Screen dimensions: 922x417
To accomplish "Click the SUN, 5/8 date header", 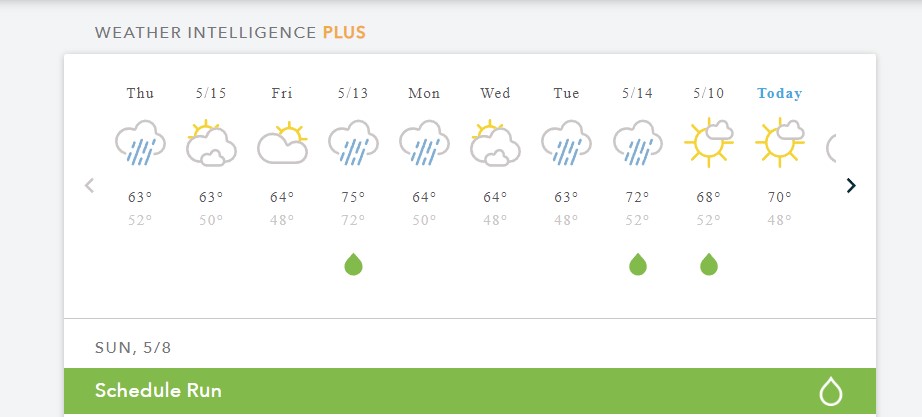I will click(x=133, y=348).
